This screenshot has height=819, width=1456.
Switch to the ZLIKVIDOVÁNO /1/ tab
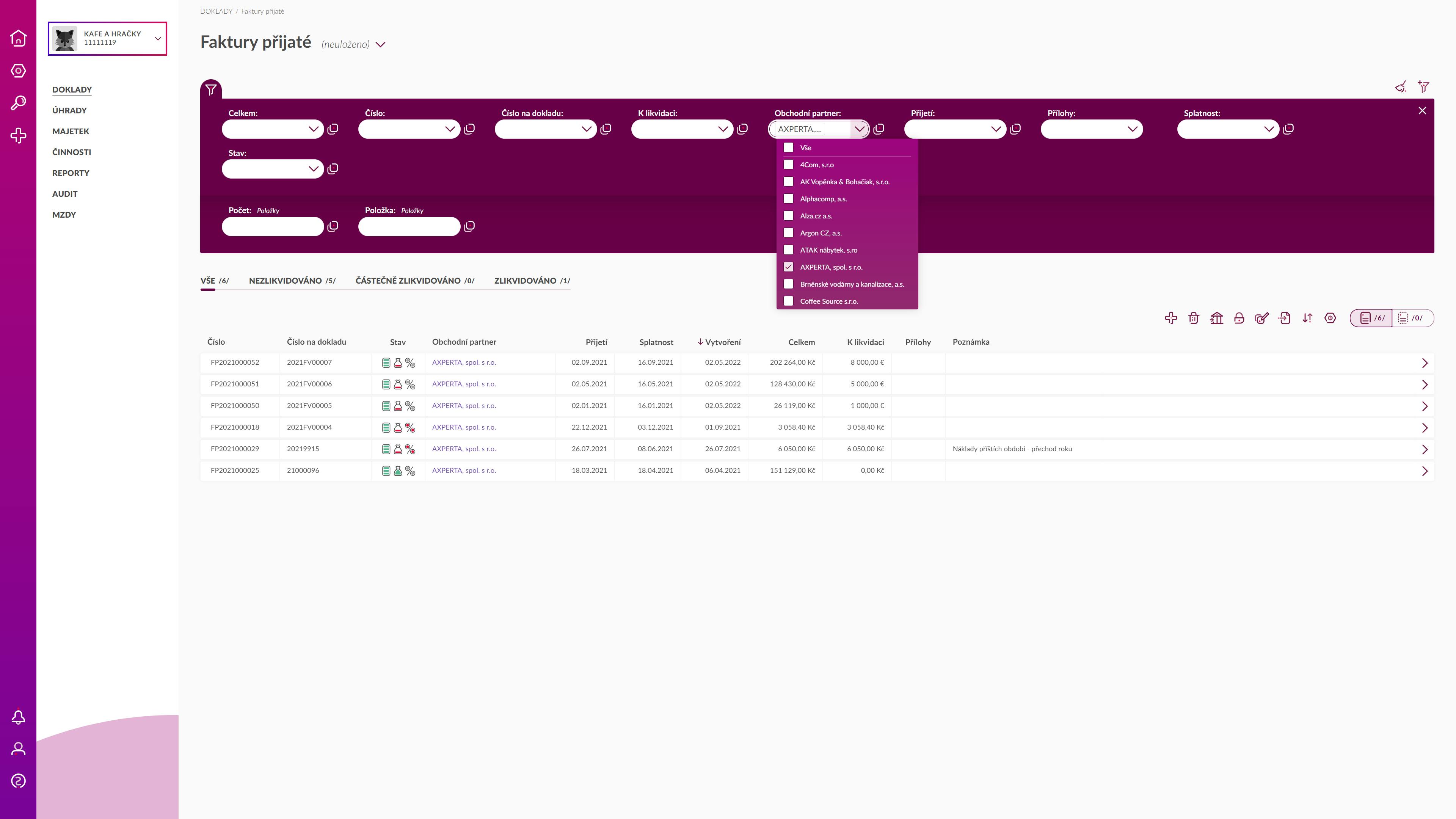click(532, 281)
